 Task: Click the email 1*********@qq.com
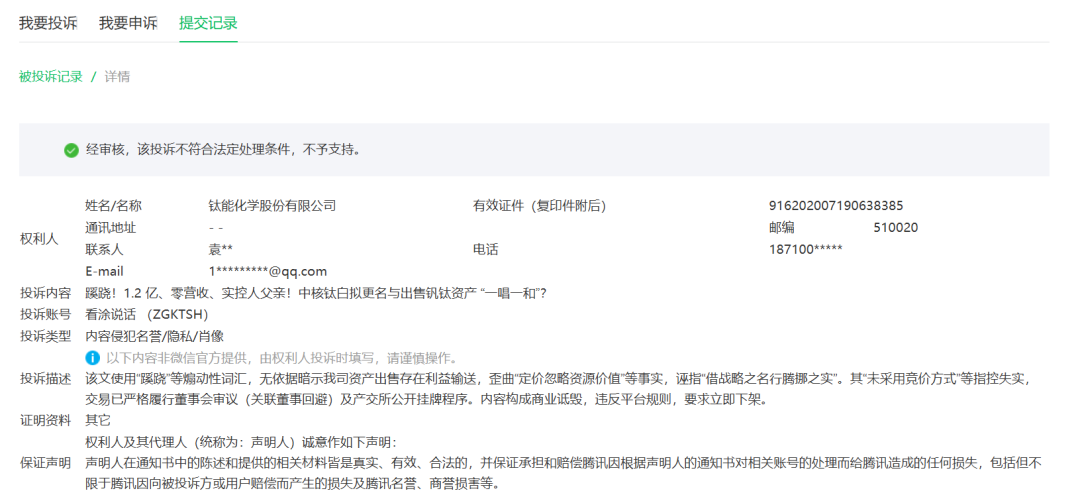coord(268,272)
